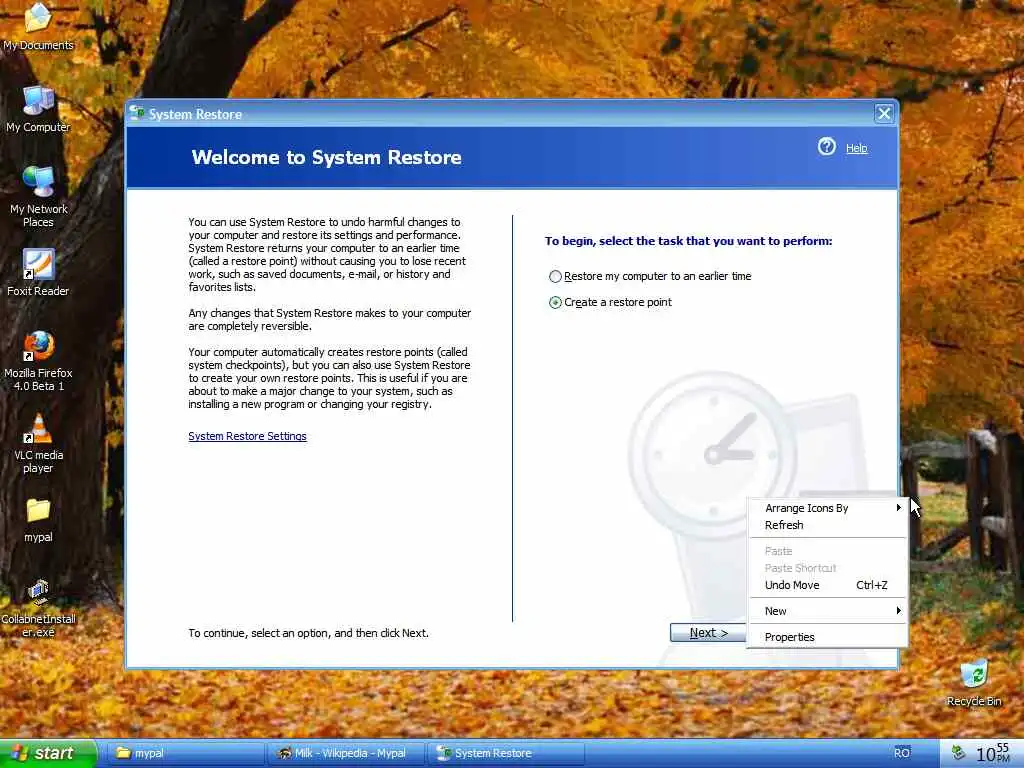
Task: Open My Documents desktop icon
Action: (38, 26)
